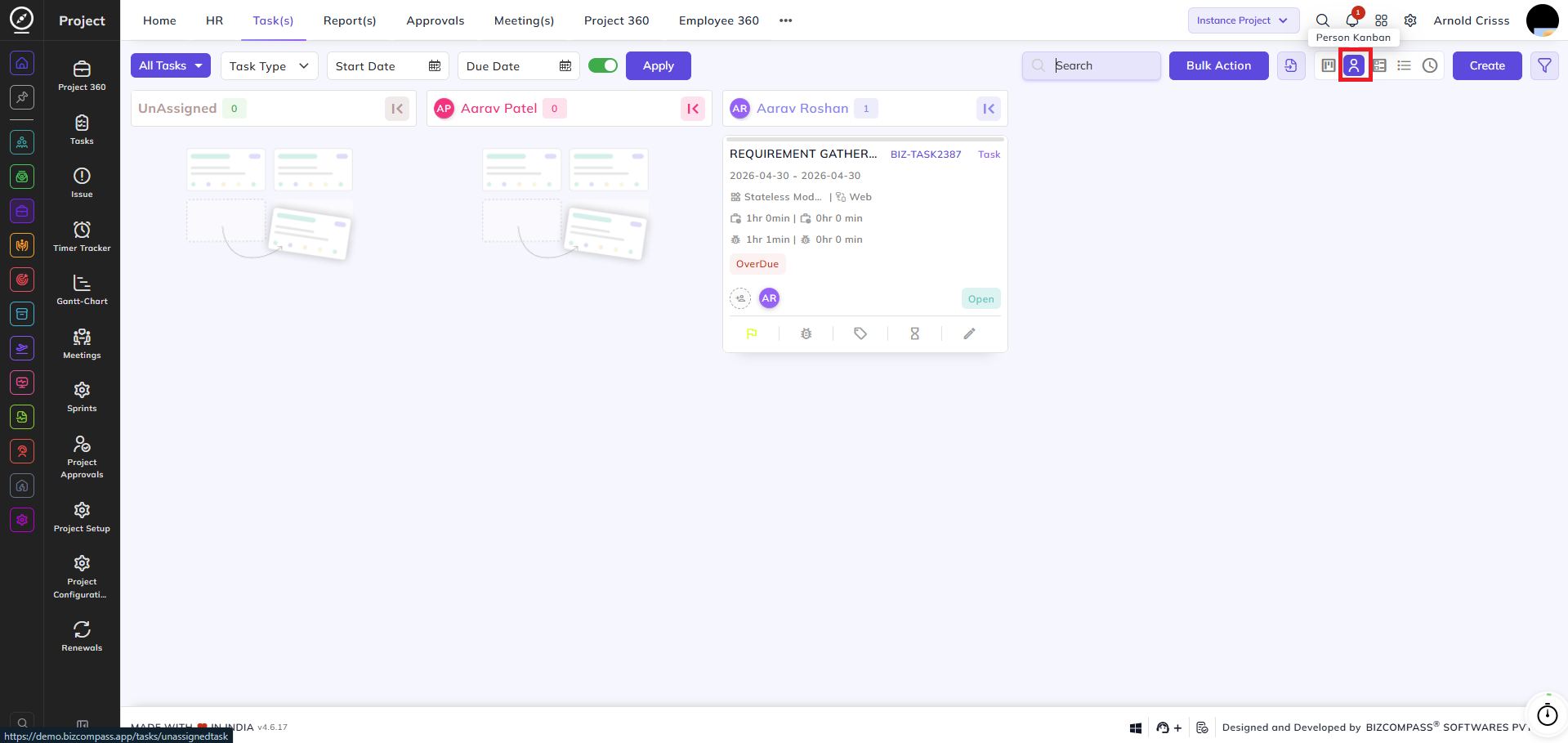
Task: Open the Gantt-Chart view in sidebar
Action: [x=82, y=290]
